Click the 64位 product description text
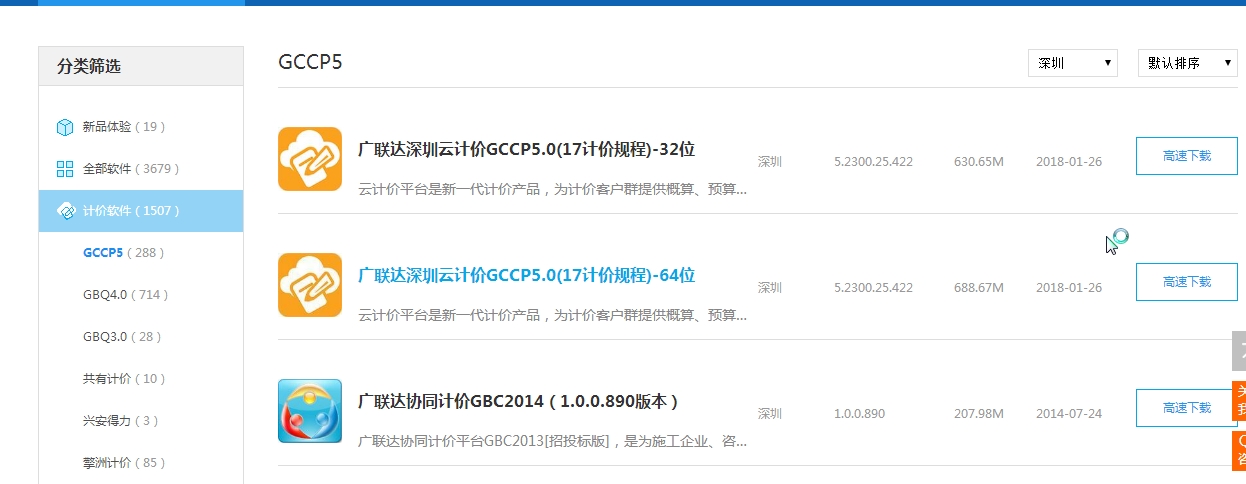The height and width of the screenshot is (484, 1246). (552, 315)
